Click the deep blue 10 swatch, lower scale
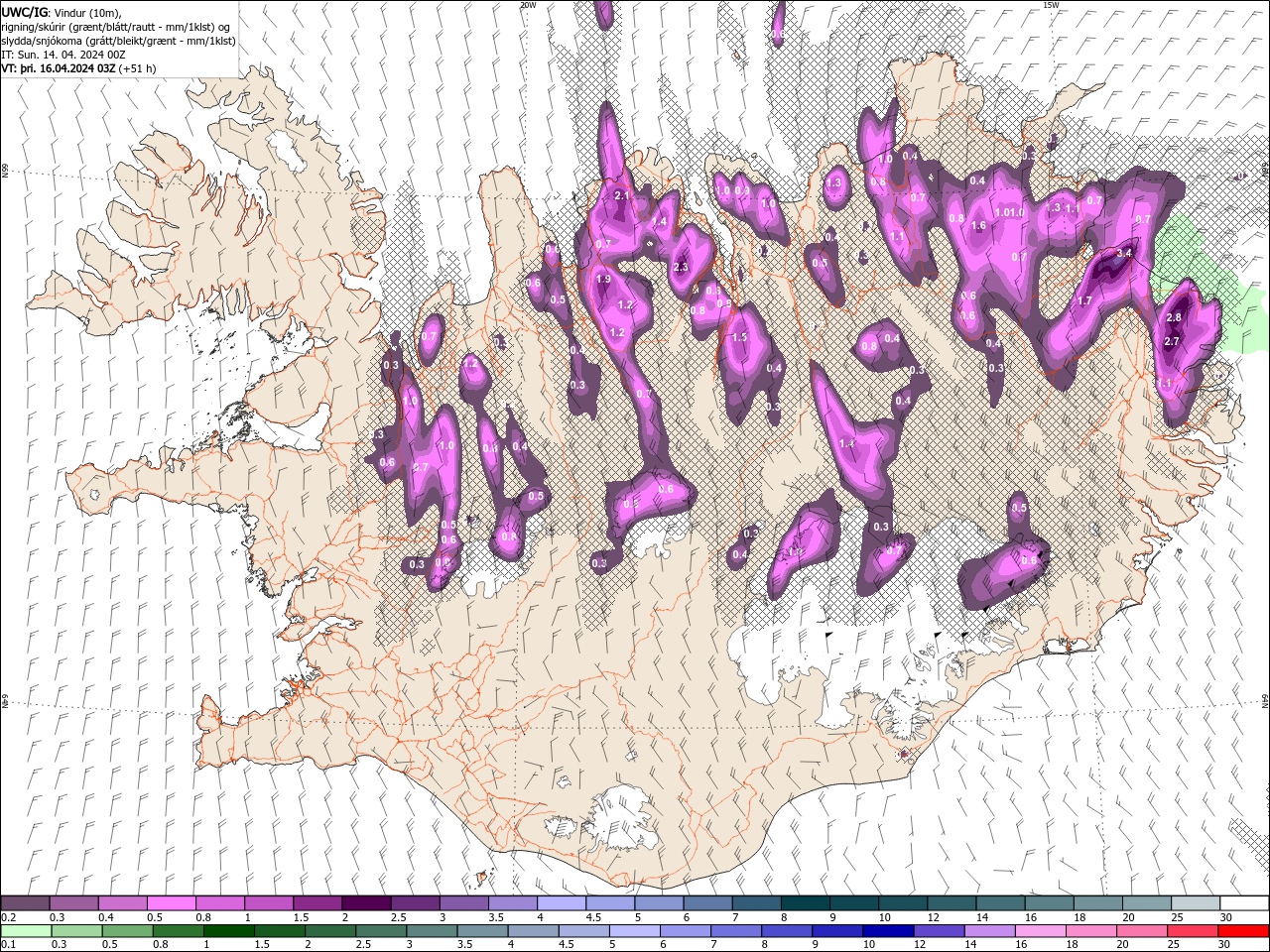The width and height of the screenshot is (1270, 952). tap(887, 931)
